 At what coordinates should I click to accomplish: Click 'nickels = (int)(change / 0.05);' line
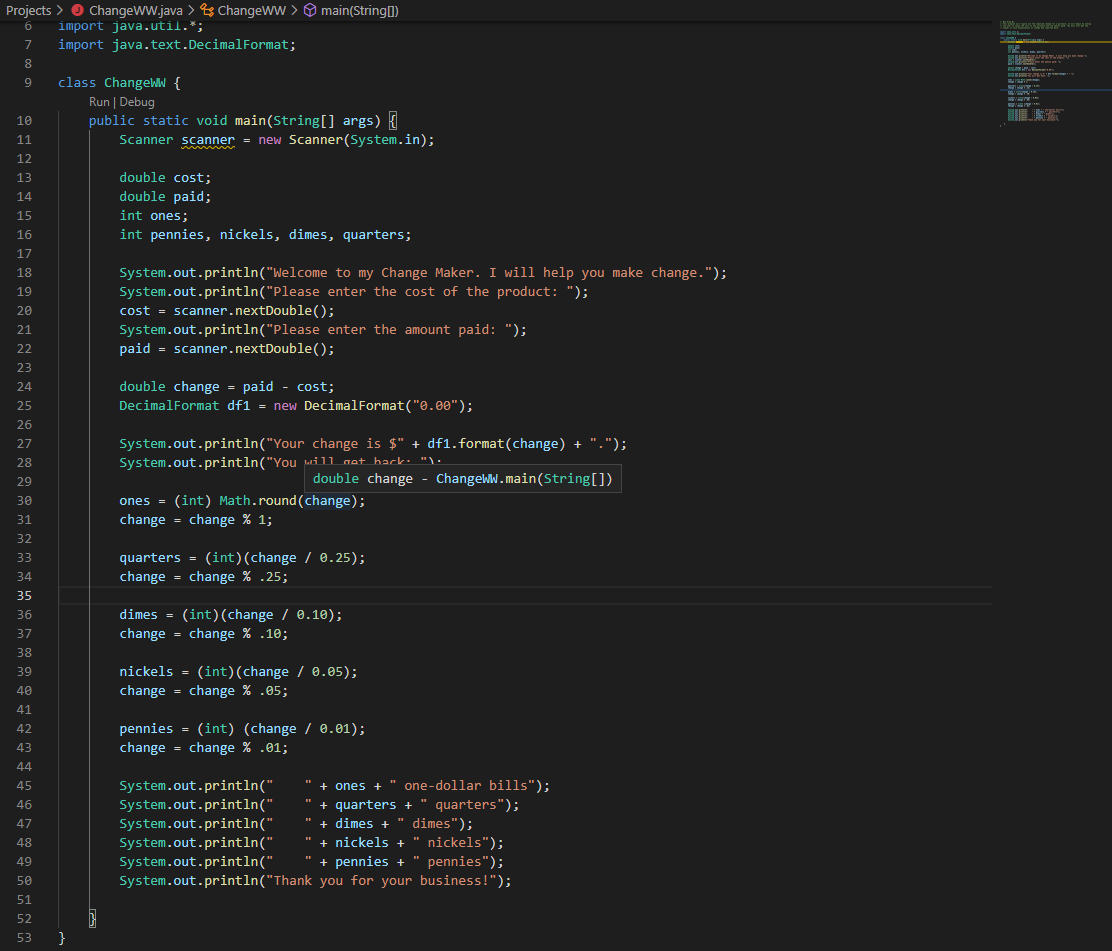(238, 672)
